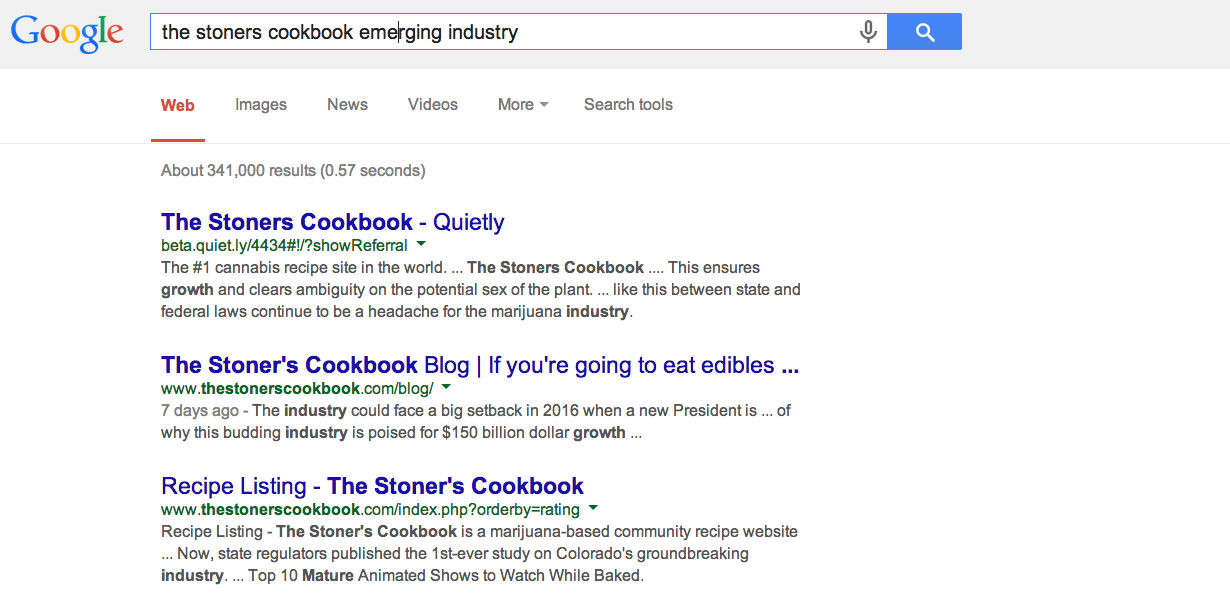Focus the search query text box
The image size is (1230, 607).
tap(505, 32)
